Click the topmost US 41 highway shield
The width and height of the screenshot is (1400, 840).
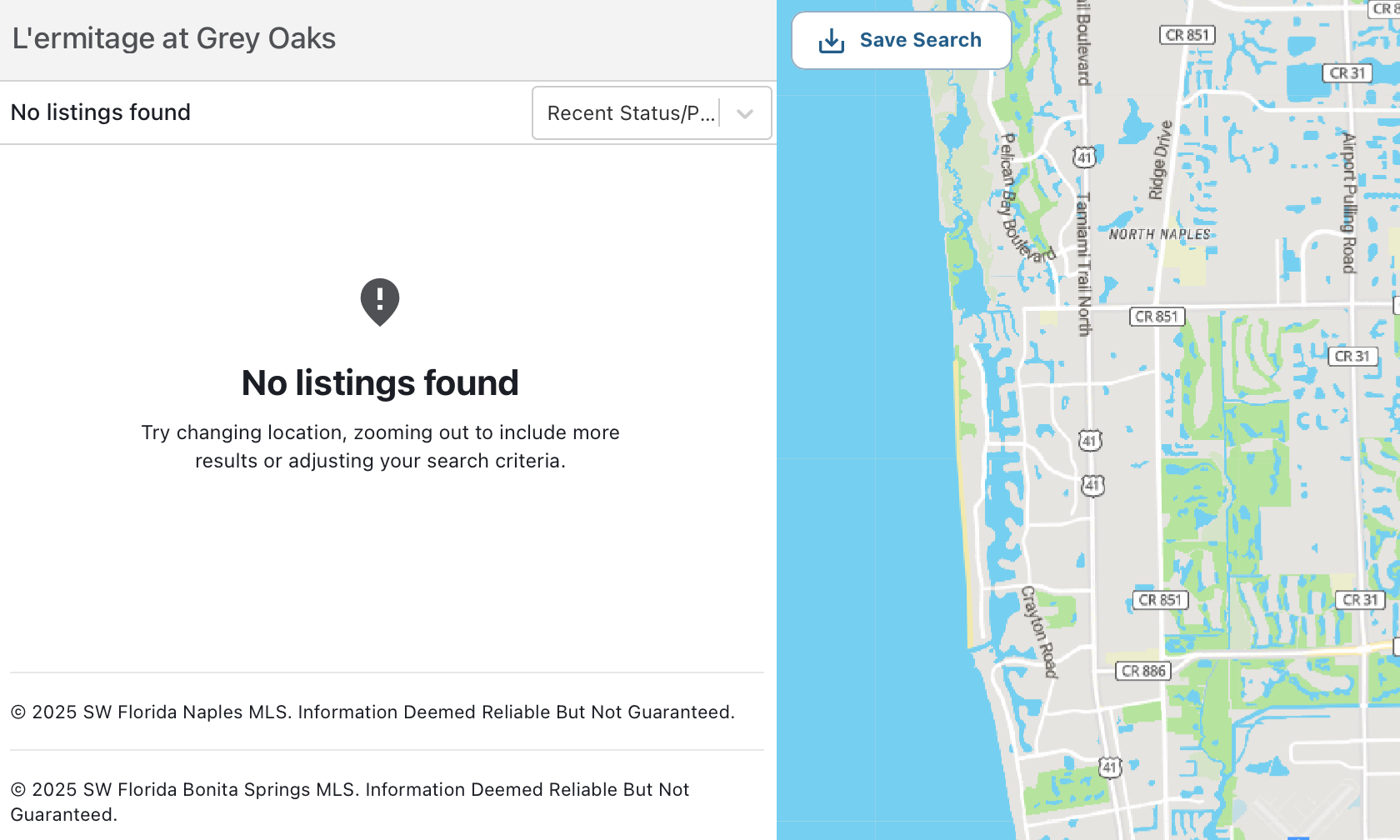point(1084,157)
